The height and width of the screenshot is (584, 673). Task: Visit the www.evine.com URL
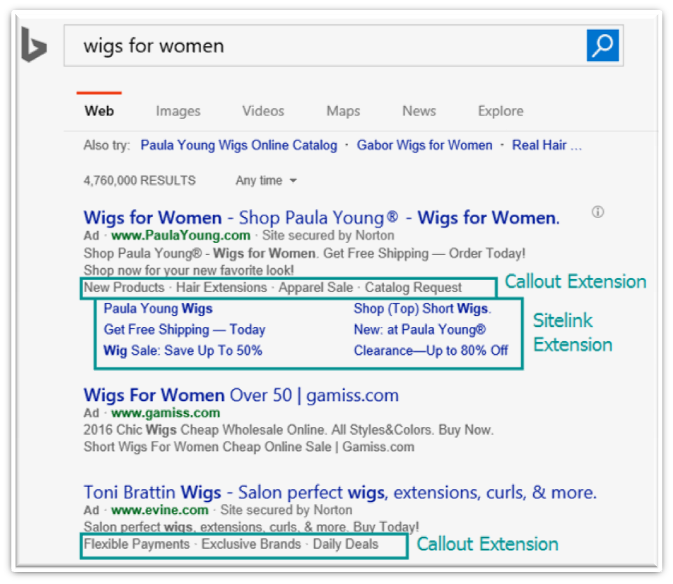coord(160,510)
